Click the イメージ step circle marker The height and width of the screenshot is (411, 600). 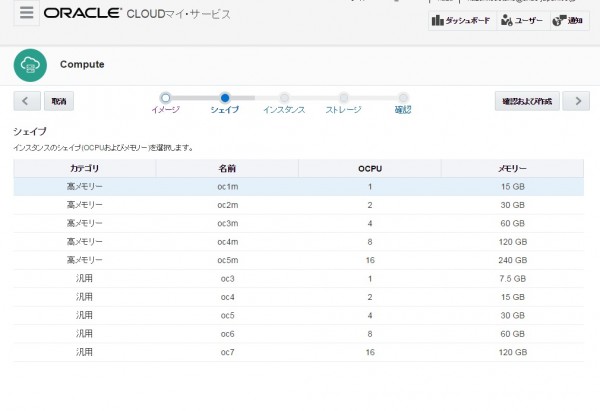coord(165,98)
